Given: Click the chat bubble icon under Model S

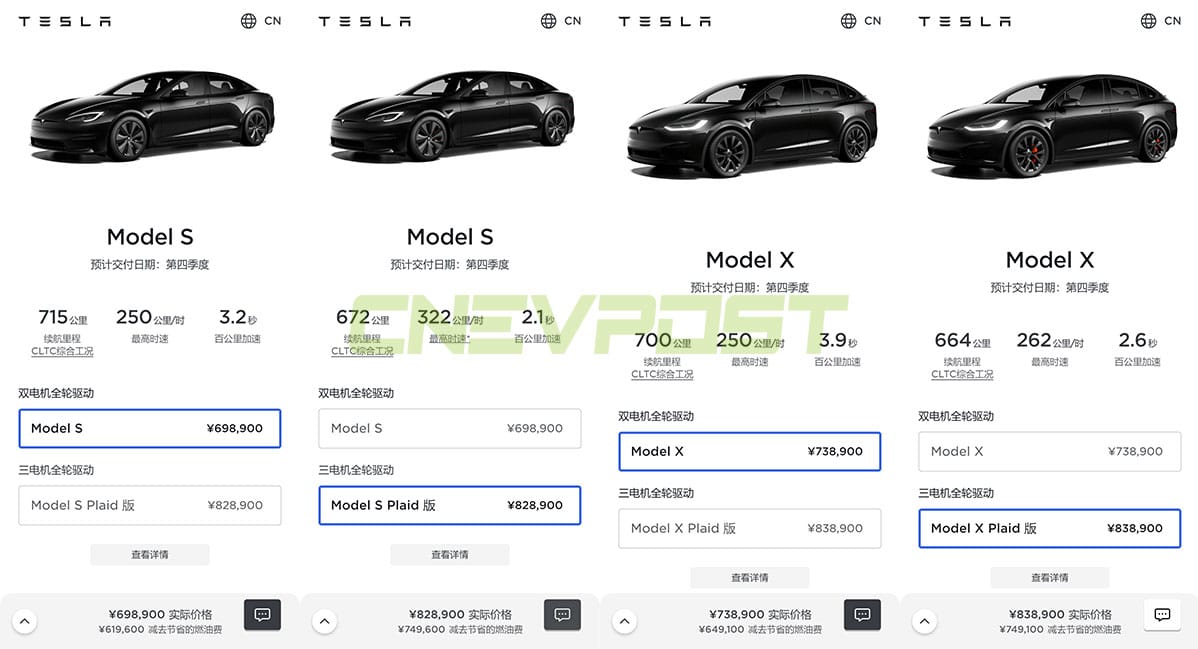Looking at the screenshot, I should 262,614.
